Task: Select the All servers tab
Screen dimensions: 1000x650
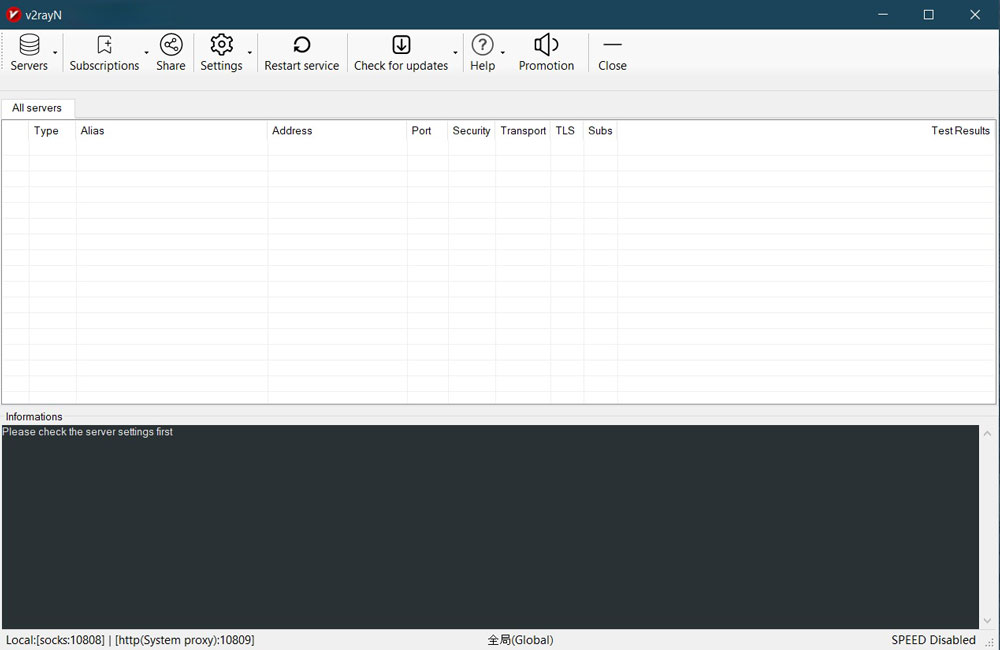Action: coord(37,108)
